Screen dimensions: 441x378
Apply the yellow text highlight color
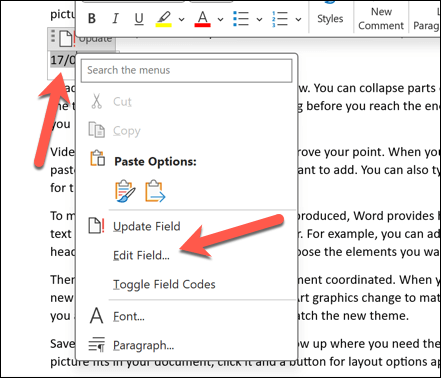click(164, 19)
